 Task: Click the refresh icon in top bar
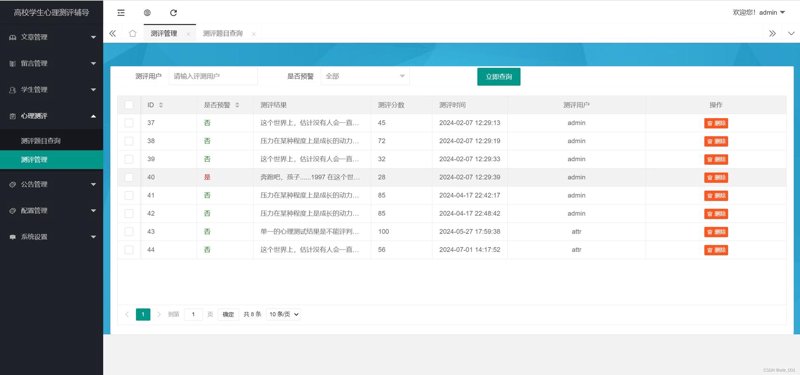point(173,13)
